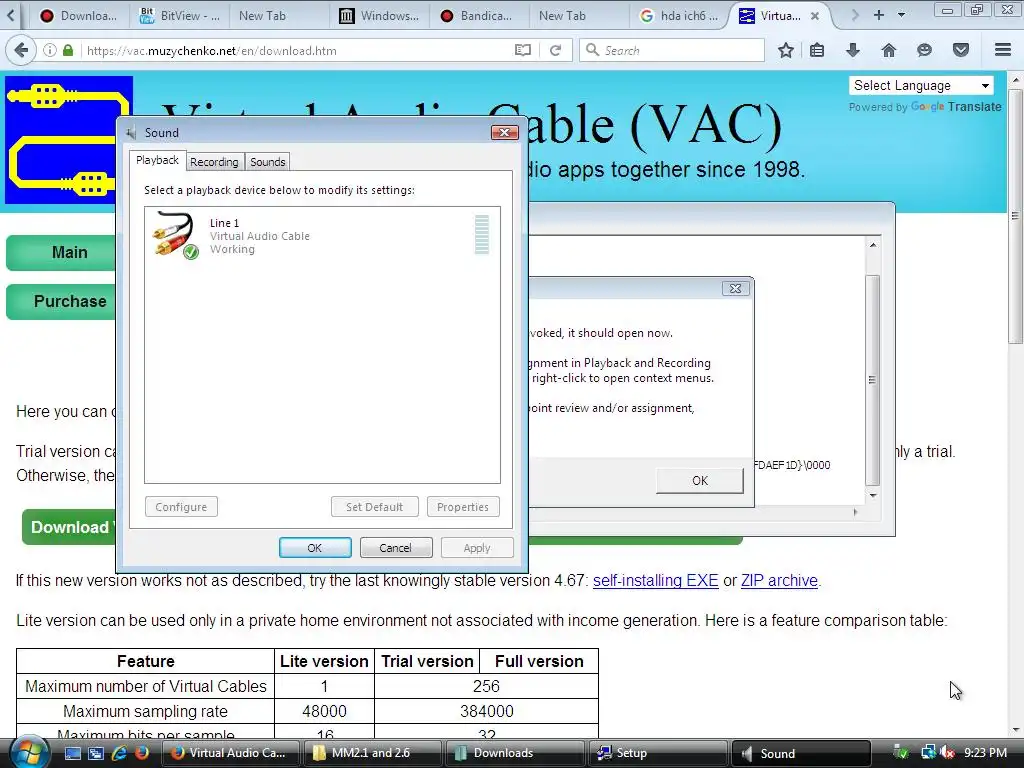Viewport: 1024px width, 768px height.
Task: Focus the browser search field
Action: [x=671, y=50]
